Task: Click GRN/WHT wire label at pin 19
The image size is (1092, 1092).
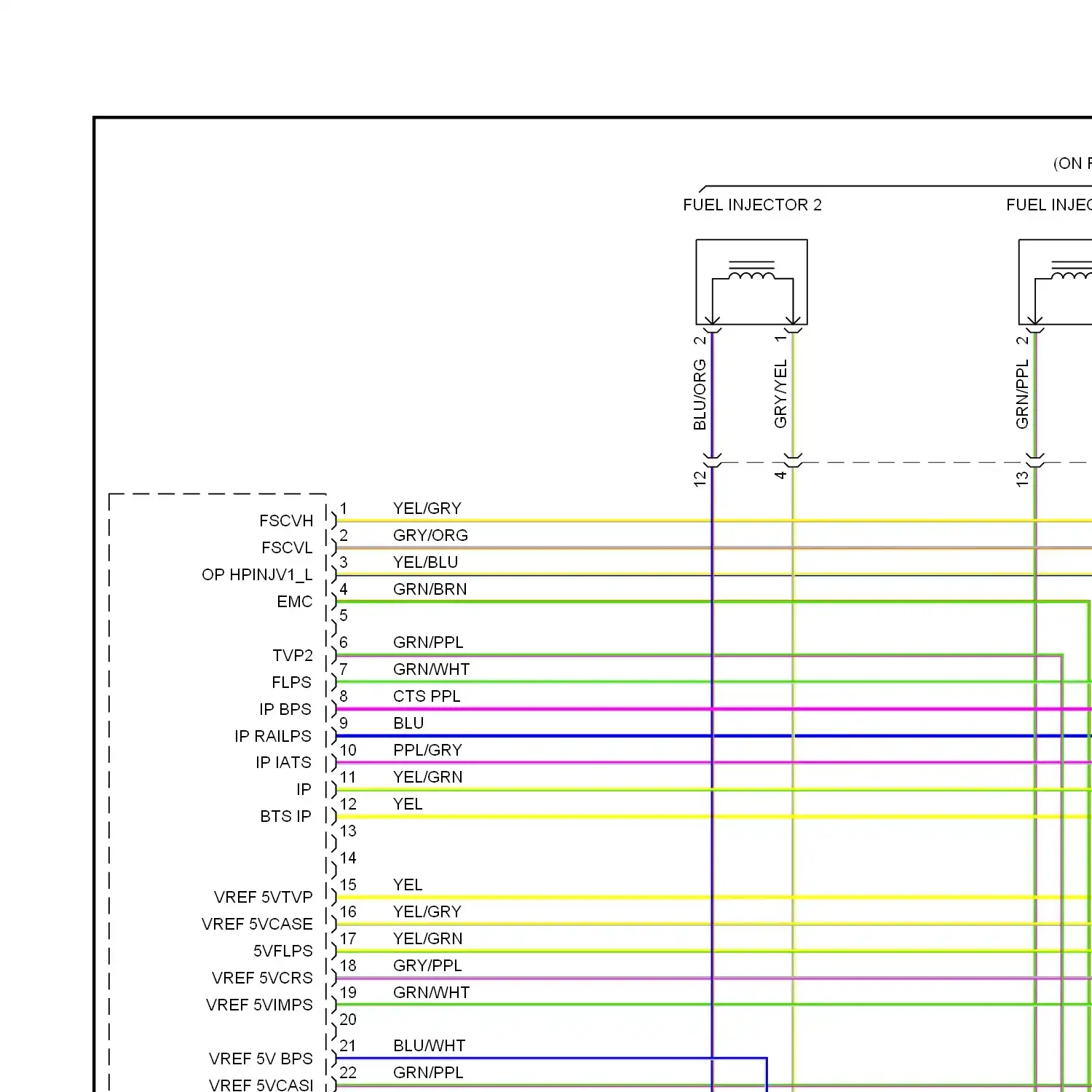Action: click(x=431, y=992)
